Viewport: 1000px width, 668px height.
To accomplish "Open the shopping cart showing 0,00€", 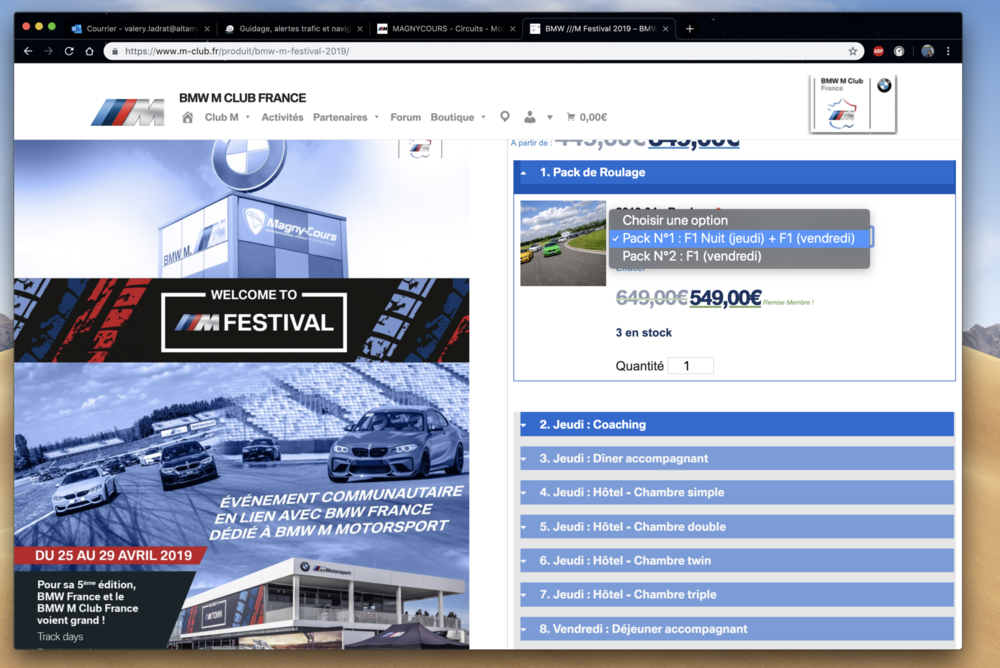I will point(587,117).
